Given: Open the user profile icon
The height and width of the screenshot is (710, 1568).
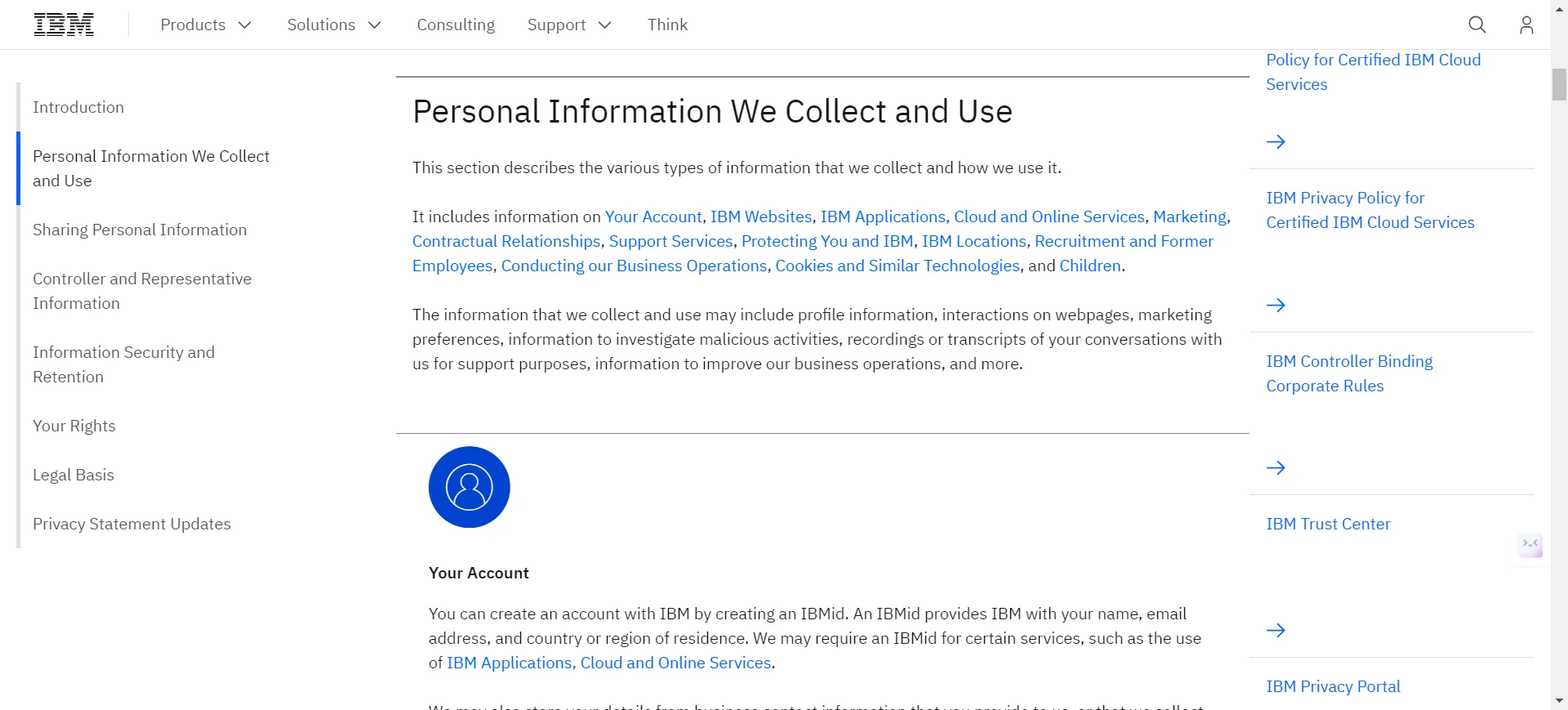Looking at the screenshot, I should coord(1526,25).
